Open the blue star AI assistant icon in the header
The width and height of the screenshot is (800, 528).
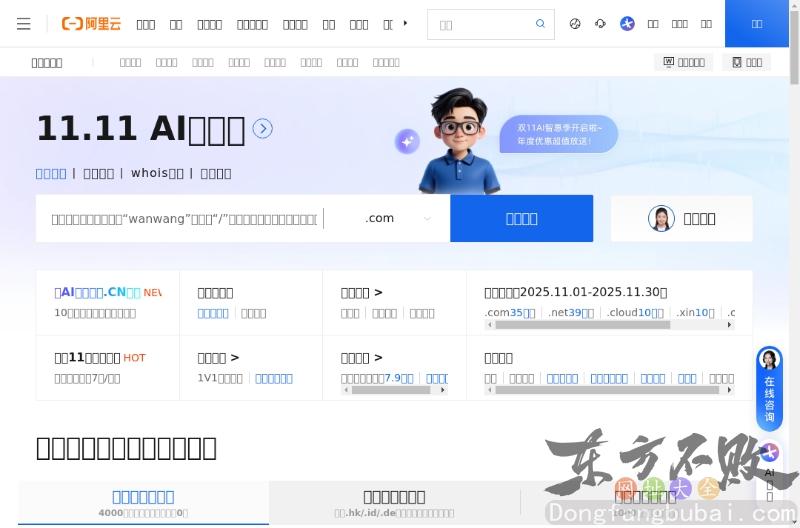[627, 23]
